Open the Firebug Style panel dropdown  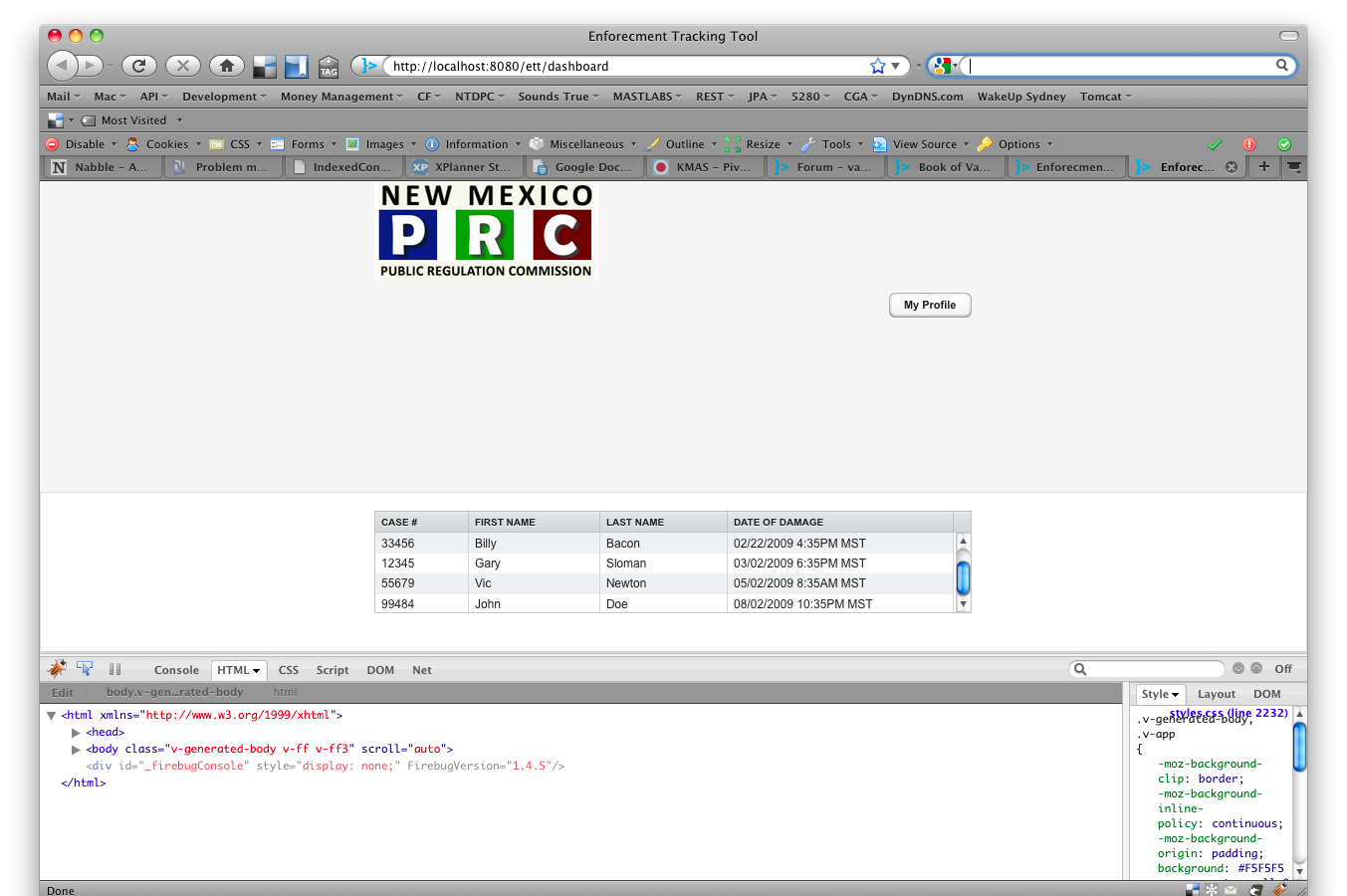point(1160,694)
